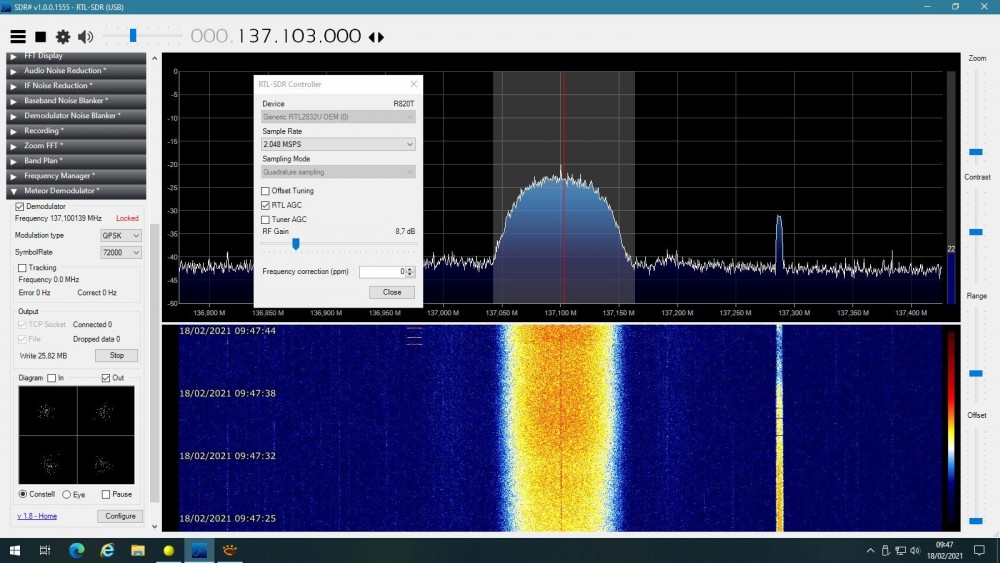The width and height of the screenshot is (1000, 563).
Task: Click the Configure button
Action: coord(120,516)
